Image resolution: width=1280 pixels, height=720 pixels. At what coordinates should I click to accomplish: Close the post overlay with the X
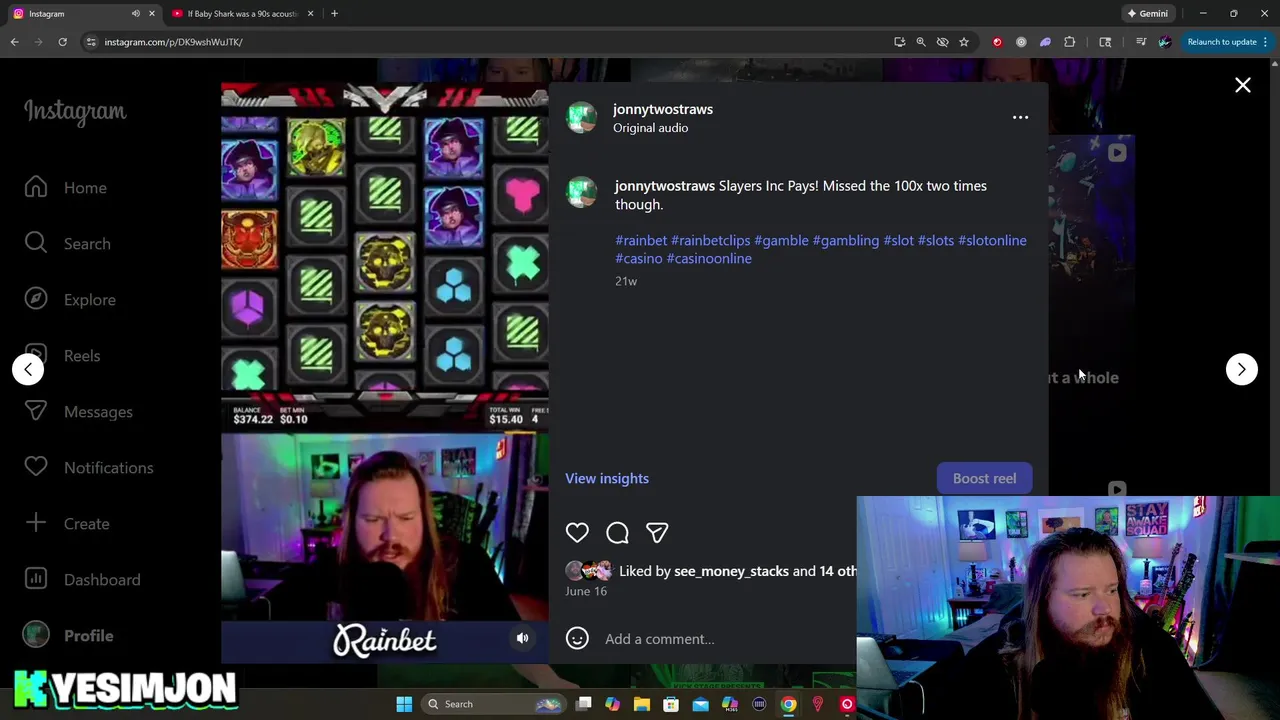tap(1242, 86)
